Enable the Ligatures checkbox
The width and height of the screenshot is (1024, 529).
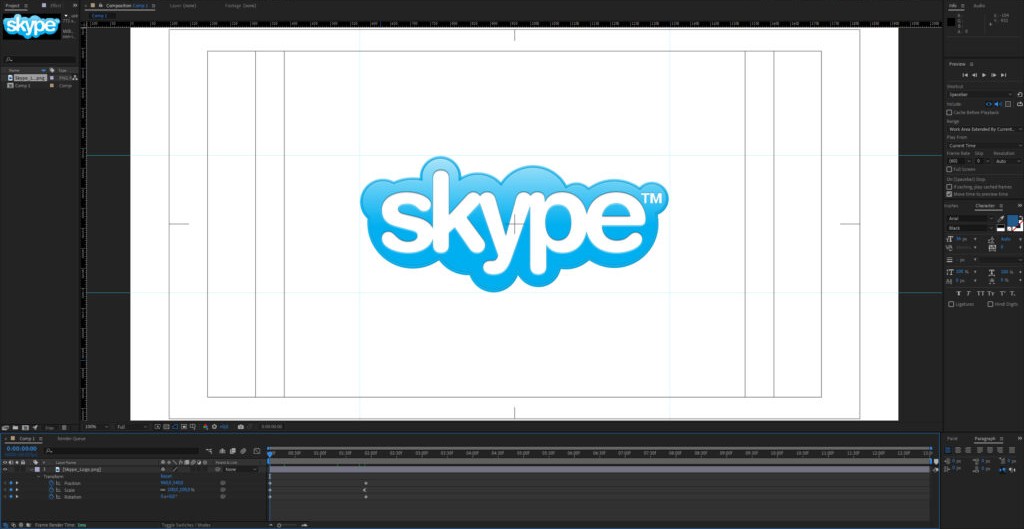[x=952, y=304]
